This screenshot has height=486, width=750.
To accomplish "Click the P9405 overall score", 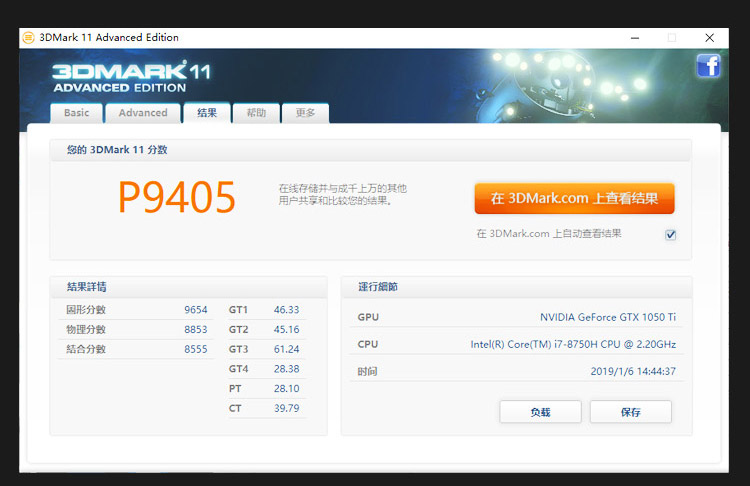I will [177, 197].
